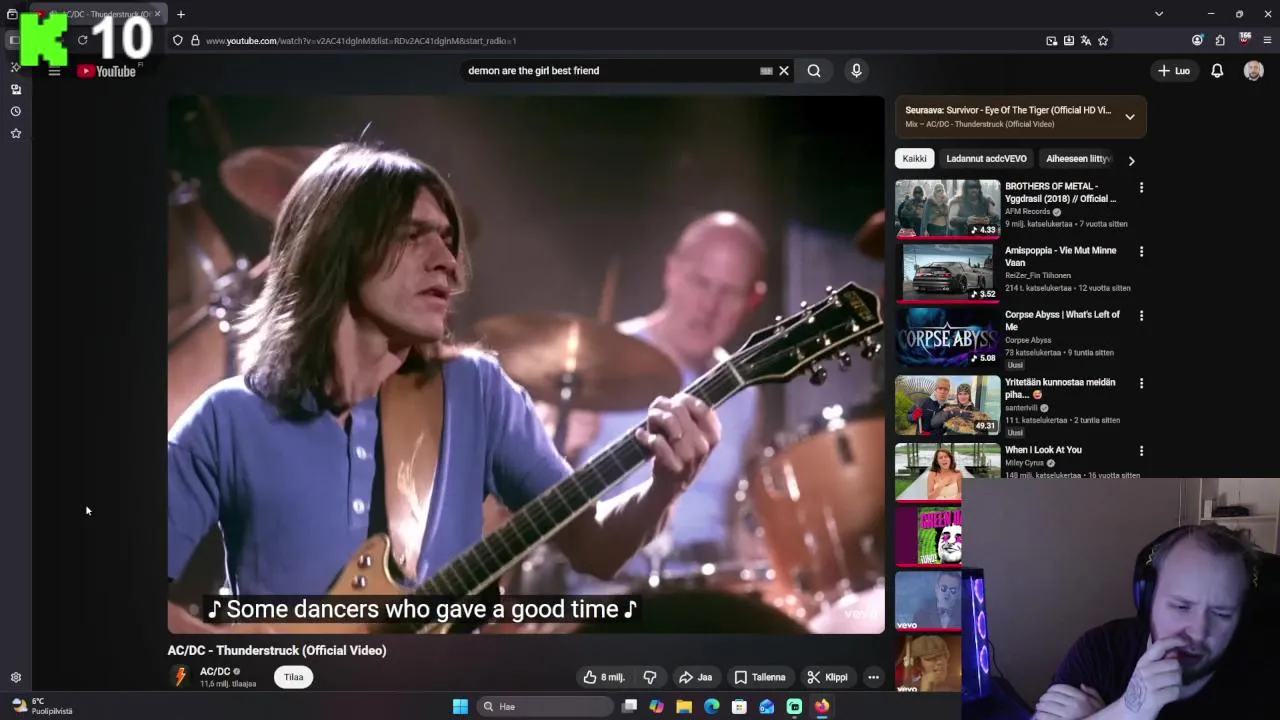Open Microsoft Edge from taskbar
Screen dimensions: 1280x720
[711, 707]
